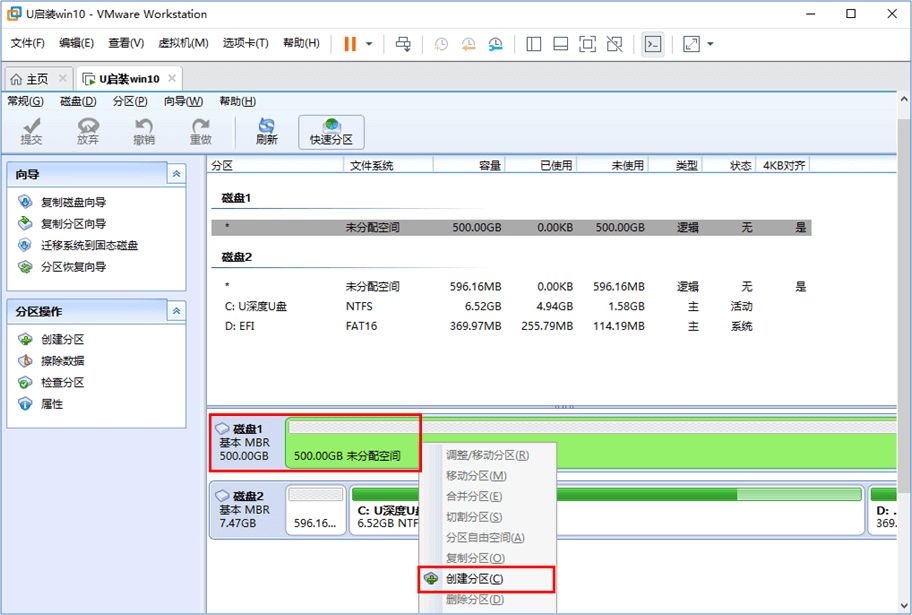This screenshot has width=912, height=615.
Task: Click the vertical scrollbar up arrow
Action: click(x=904, y=99)
